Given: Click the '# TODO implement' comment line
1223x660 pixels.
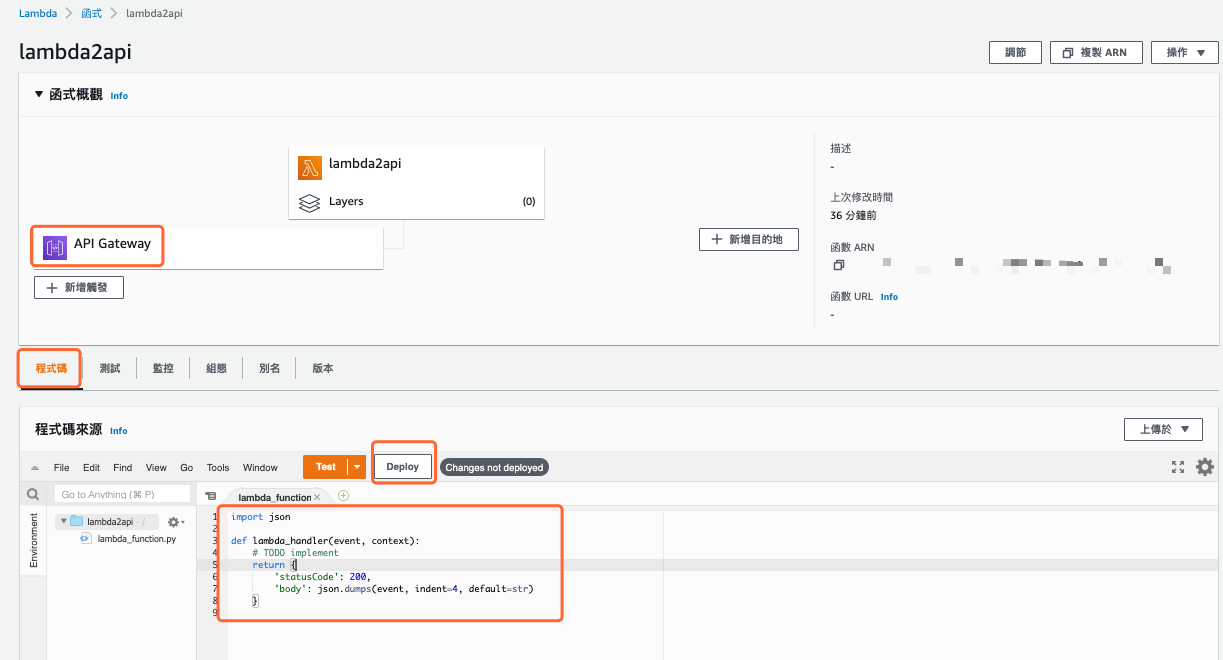Looking at the screenshot, I should (296, 553).
